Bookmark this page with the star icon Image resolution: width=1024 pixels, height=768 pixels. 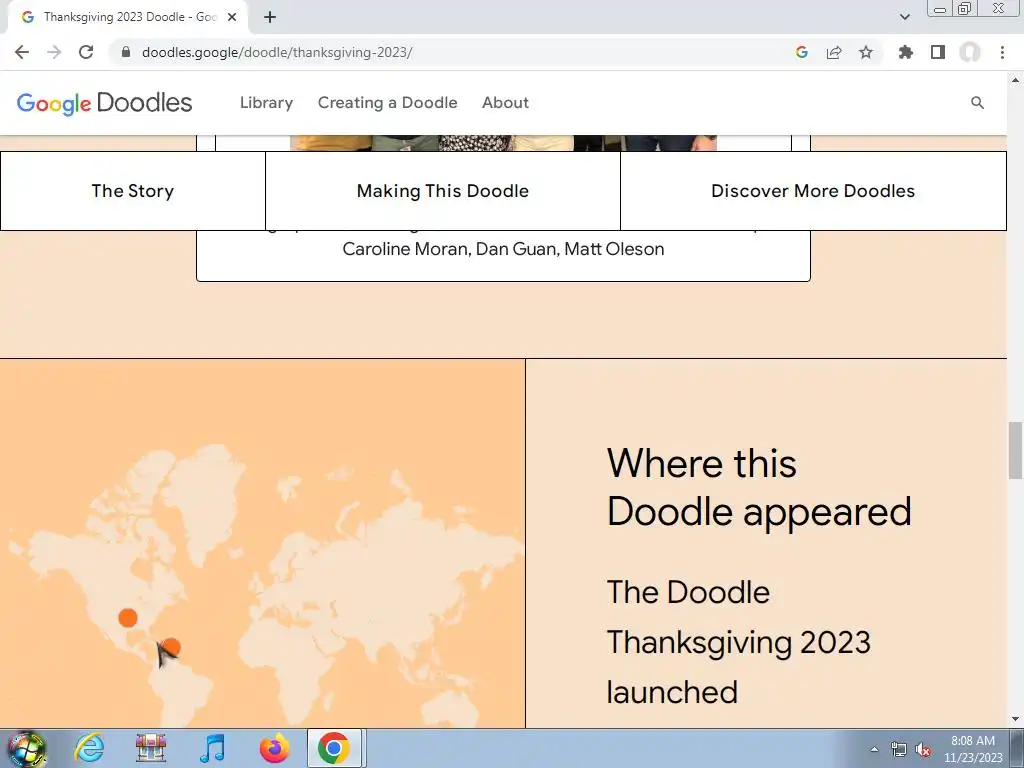(866, 52)
